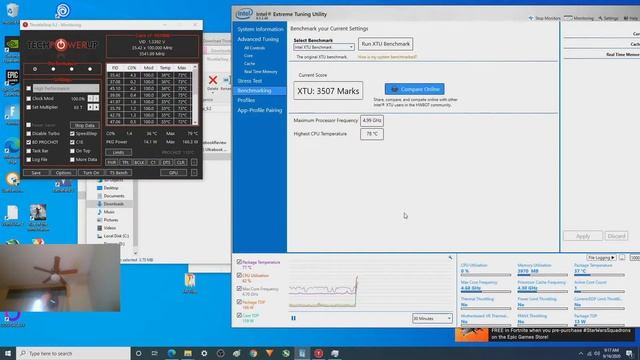This screenshot has width=640, height=360.
Task: Open the Stress Test section
Action: tap(250, 81)
